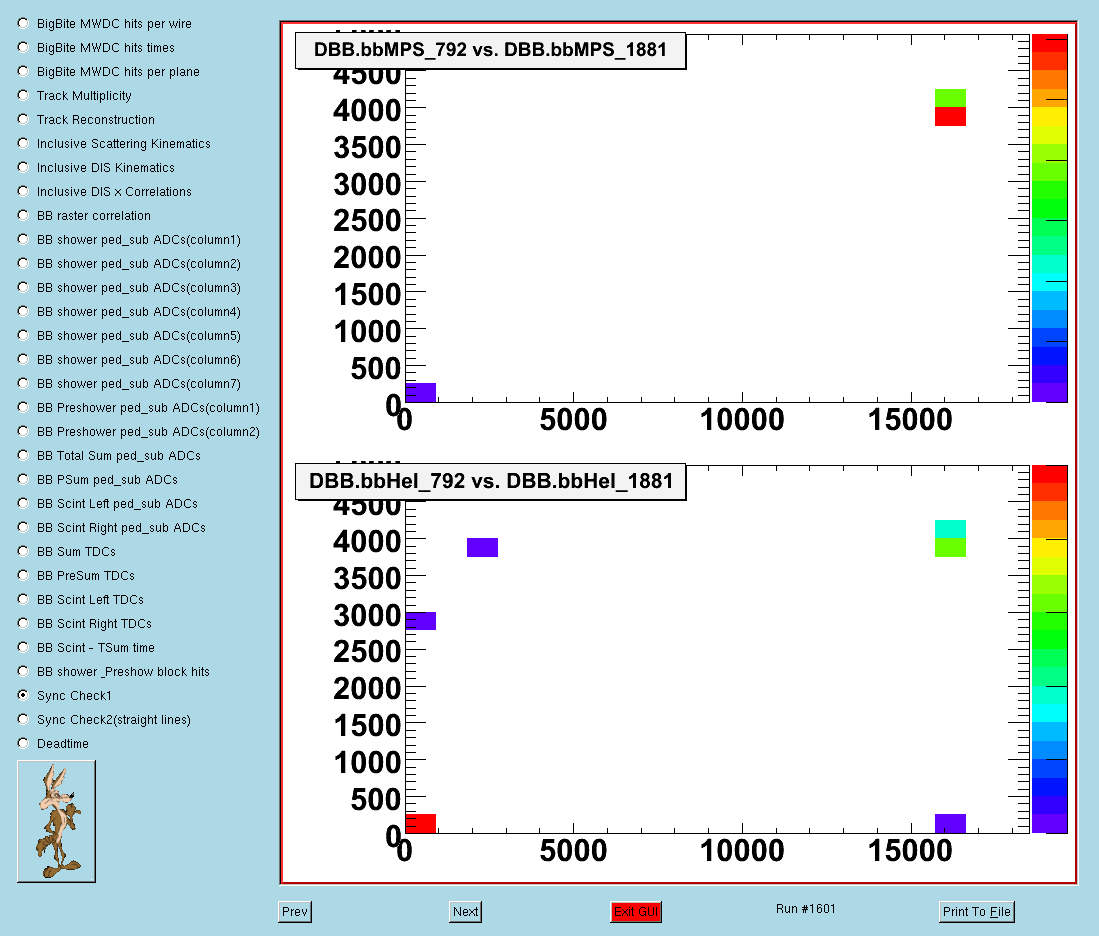Click the DBB.bbMPS_792 vs. DBB.bbMPS_1881 title box
This screenshot has width=1099, height=936.
[x=490, y=50]
